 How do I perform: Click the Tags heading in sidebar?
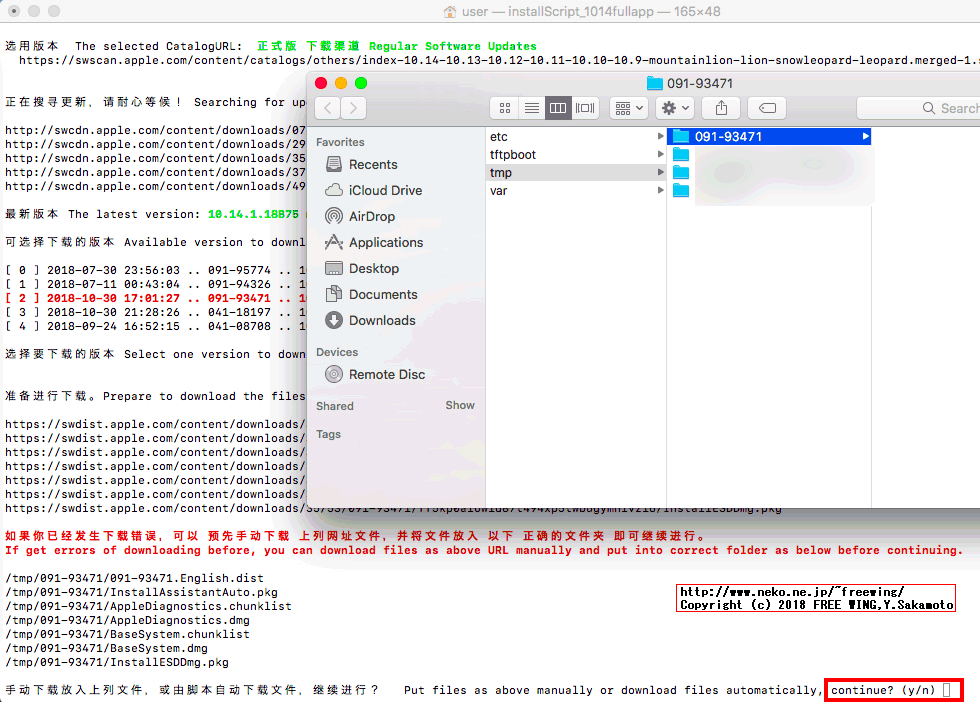click(x=328, y=434)
